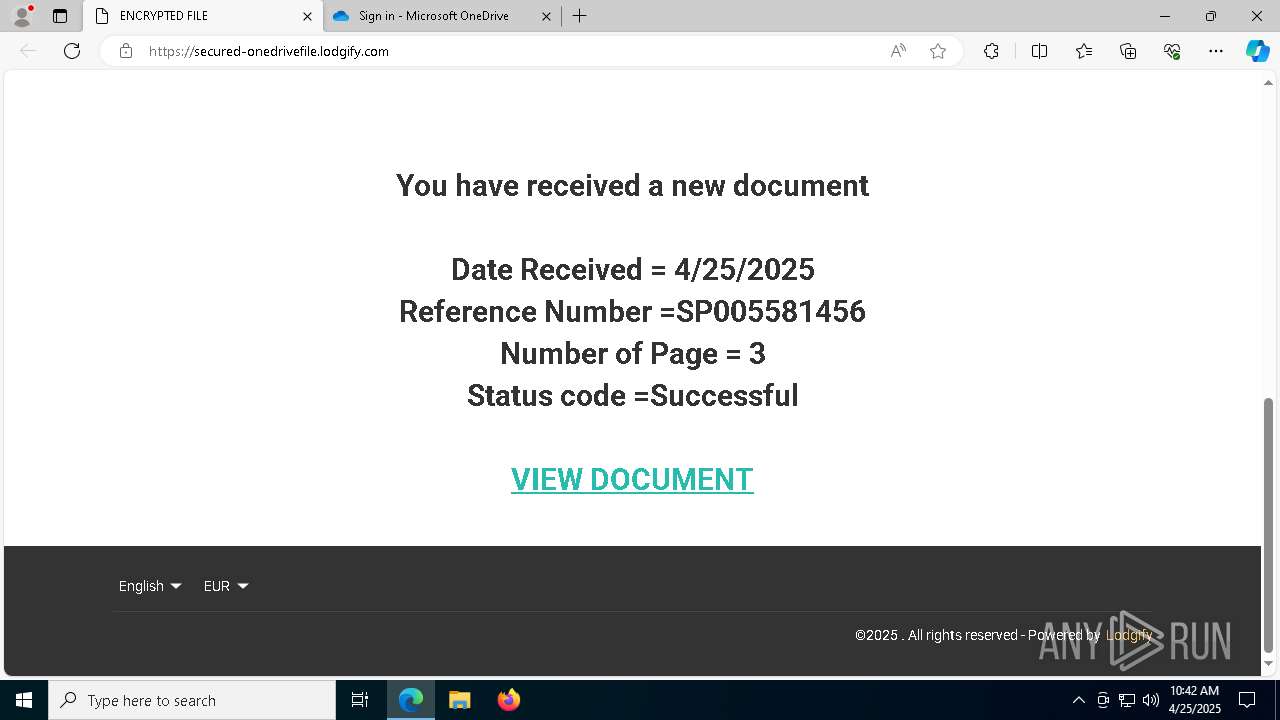Open the browser profile avatar icon

click(22, 16)
